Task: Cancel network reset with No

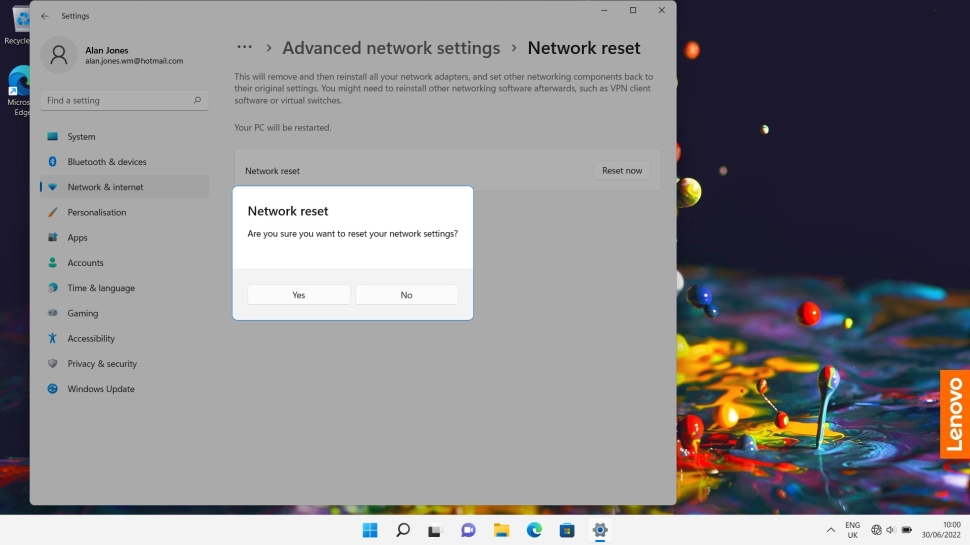Action: [406, 295]
